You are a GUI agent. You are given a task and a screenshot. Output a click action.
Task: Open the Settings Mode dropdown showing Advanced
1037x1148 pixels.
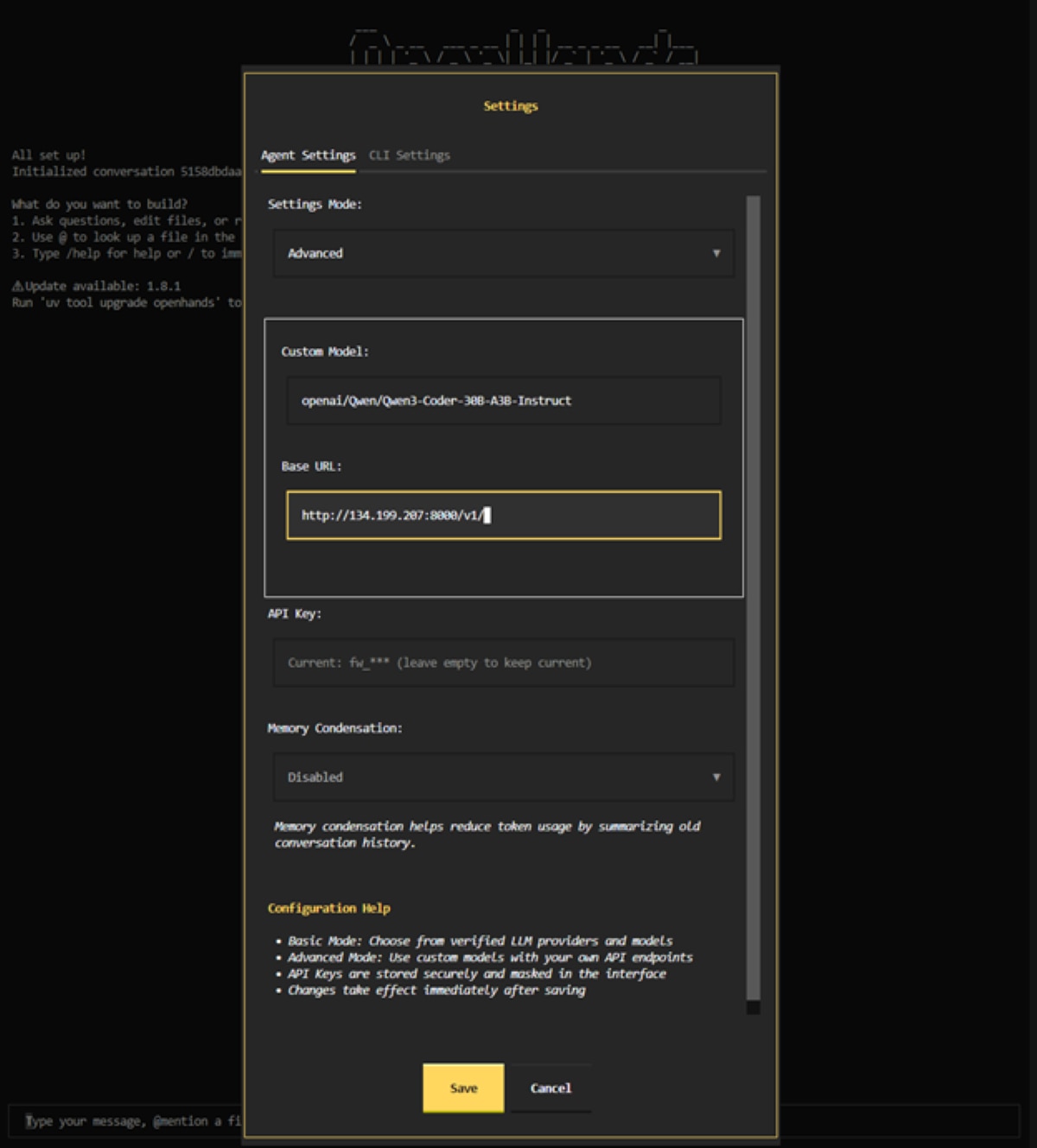tap(503, 253)
